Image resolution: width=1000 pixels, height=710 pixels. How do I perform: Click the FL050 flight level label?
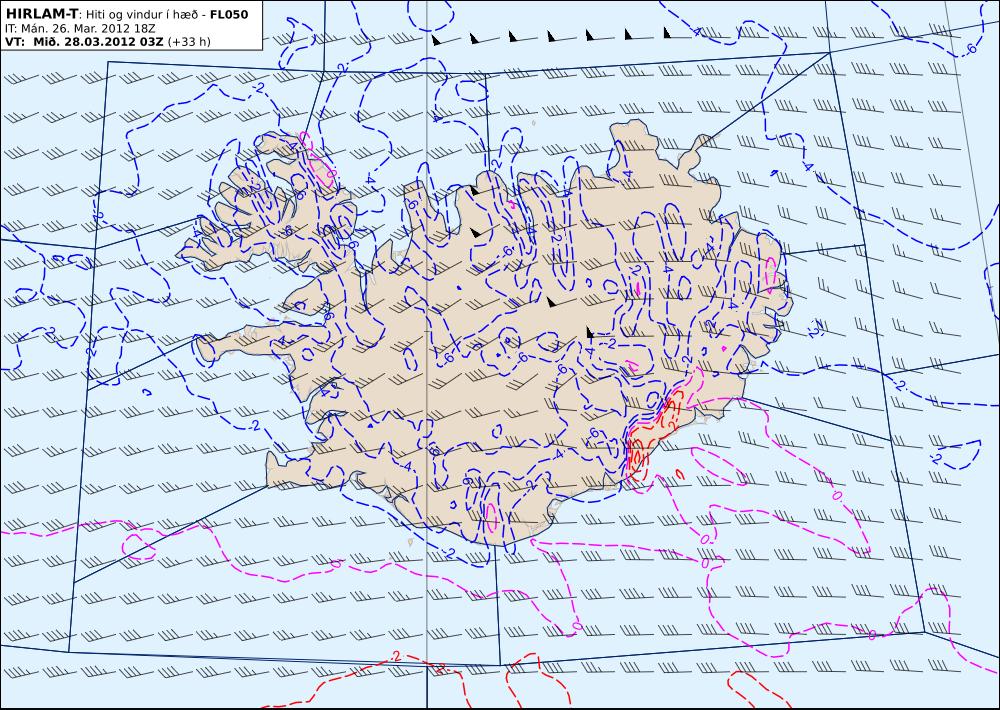pyautogui.click(x=229, y=14)
